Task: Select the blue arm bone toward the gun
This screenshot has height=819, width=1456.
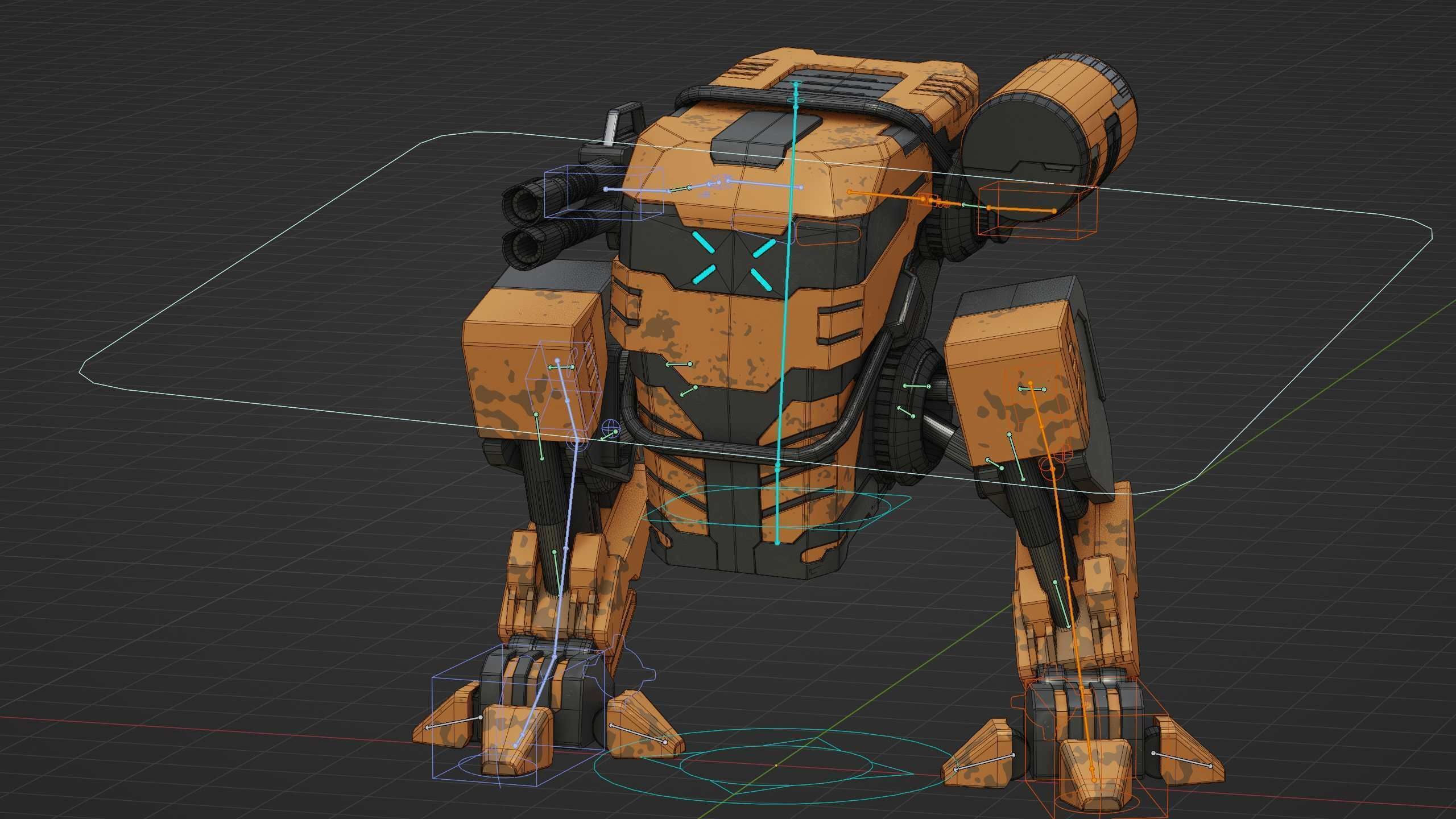Action: click(x=636, y=189)
